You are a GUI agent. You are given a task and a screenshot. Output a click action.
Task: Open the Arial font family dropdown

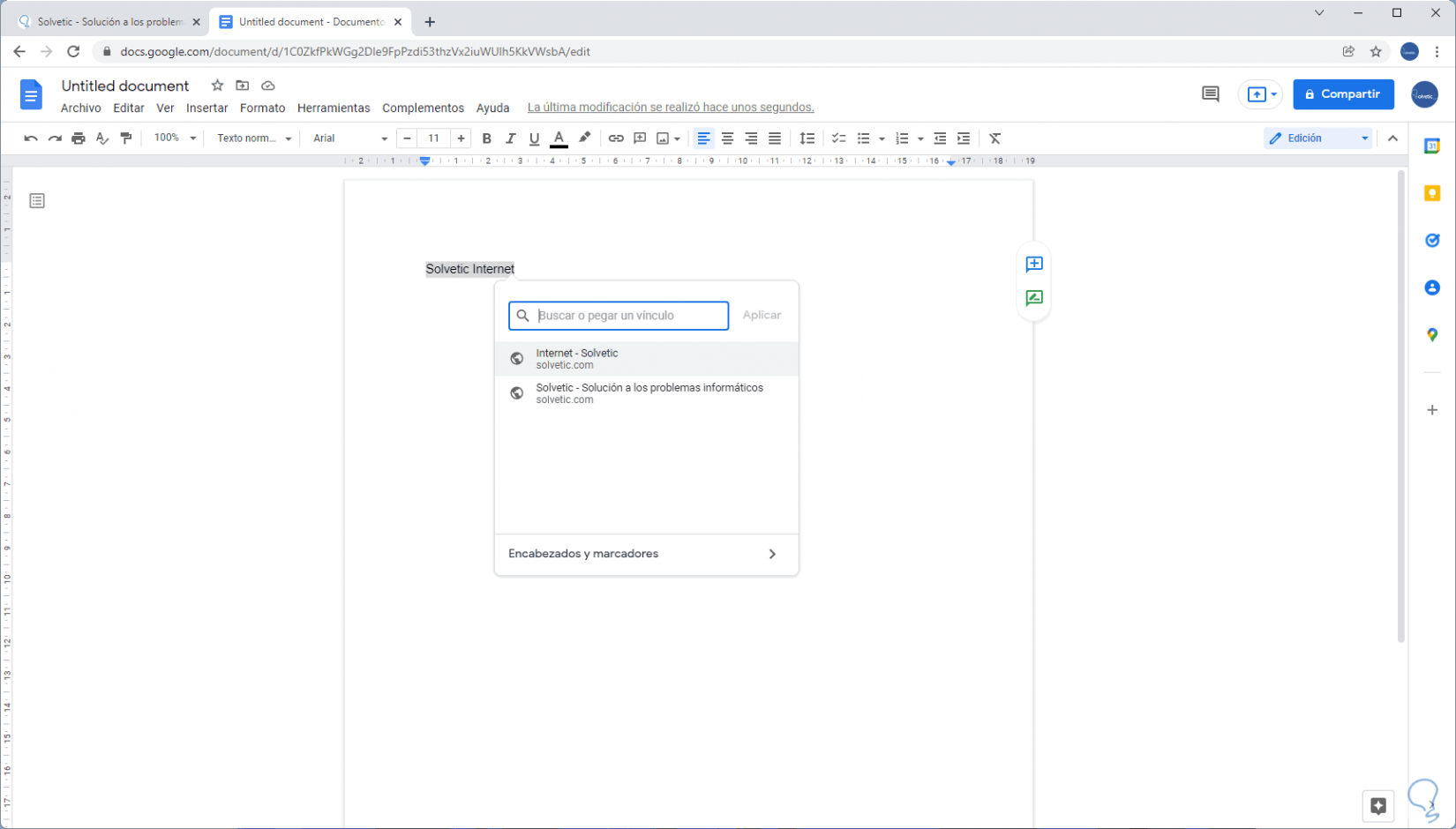350,138
